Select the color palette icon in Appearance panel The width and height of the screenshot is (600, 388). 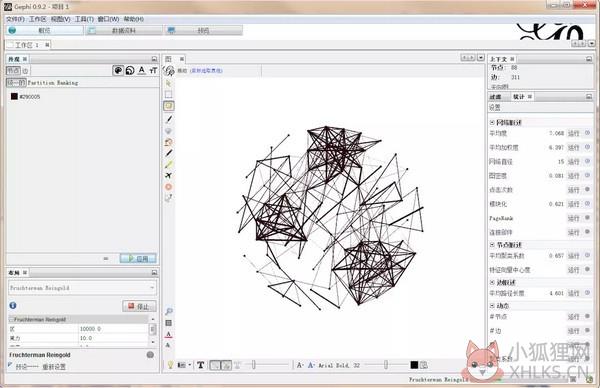(x=118, y=70)
